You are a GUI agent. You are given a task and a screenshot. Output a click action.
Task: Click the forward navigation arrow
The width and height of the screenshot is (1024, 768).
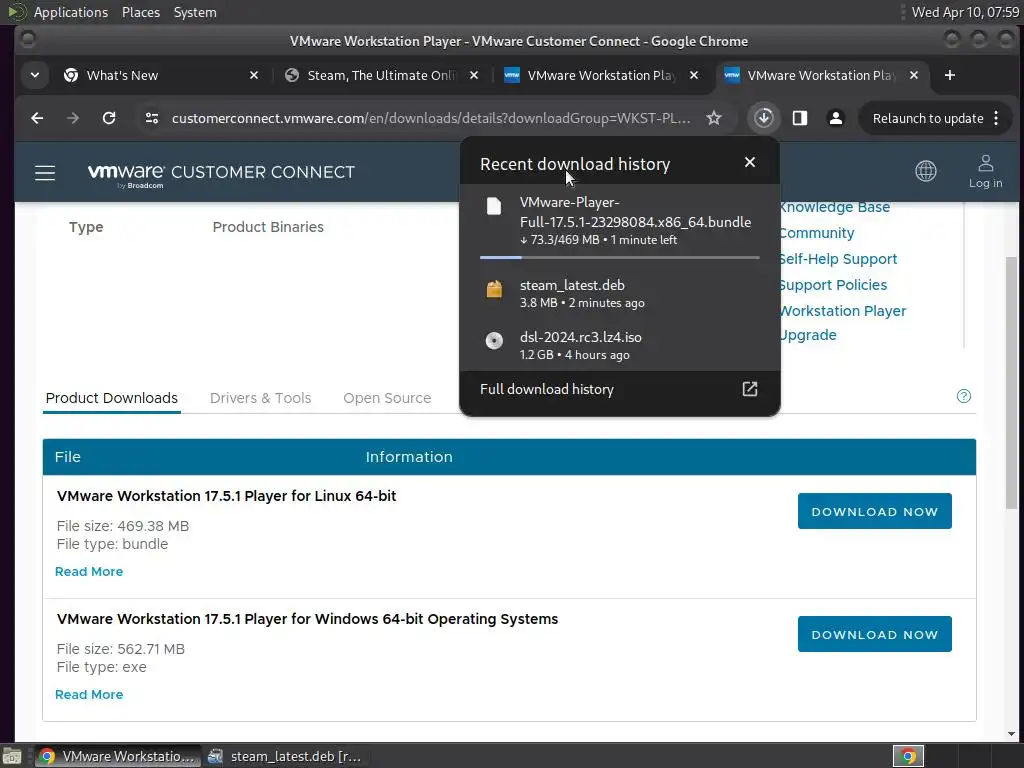[72, 118]
